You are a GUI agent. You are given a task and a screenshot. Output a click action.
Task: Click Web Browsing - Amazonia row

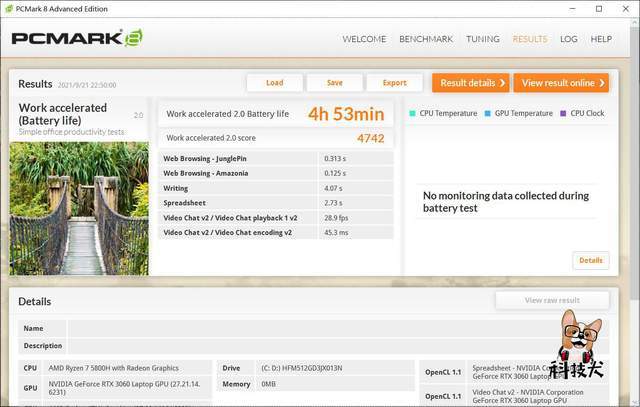point(276,173)
